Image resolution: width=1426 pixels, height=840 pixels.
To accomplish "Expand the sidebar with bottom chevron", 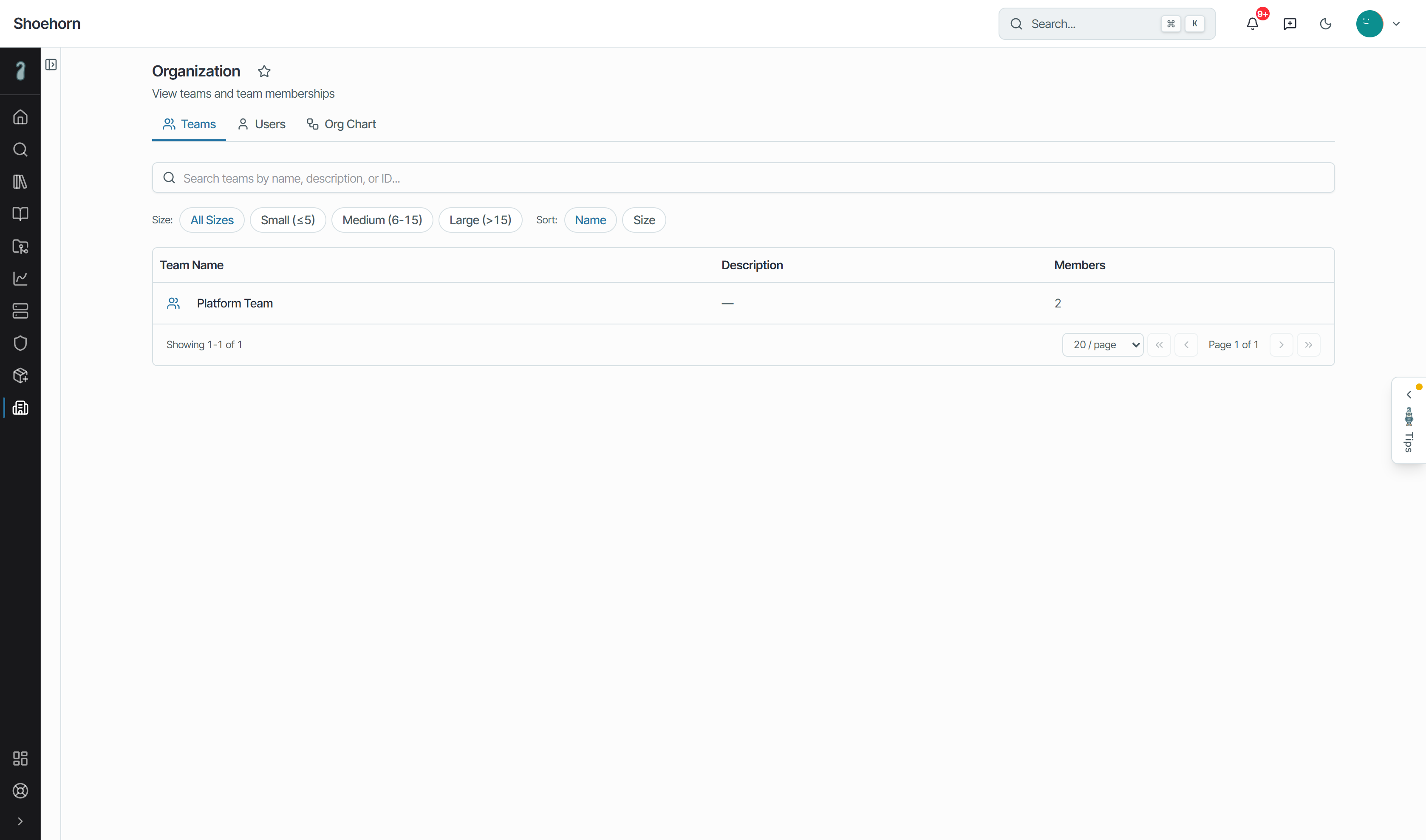I will [x=20, y=821].
